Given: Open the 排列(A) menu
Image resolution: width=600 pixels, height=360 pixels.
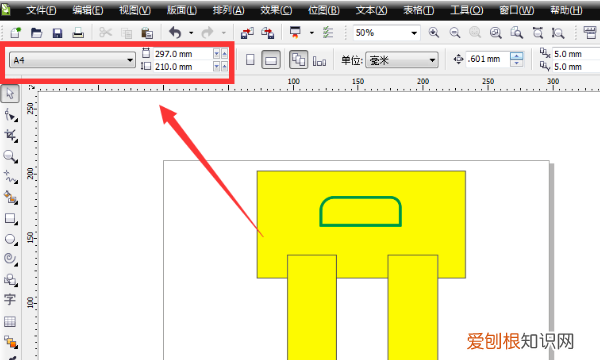Looking at the screenshot, I should (x=228, y=10).
